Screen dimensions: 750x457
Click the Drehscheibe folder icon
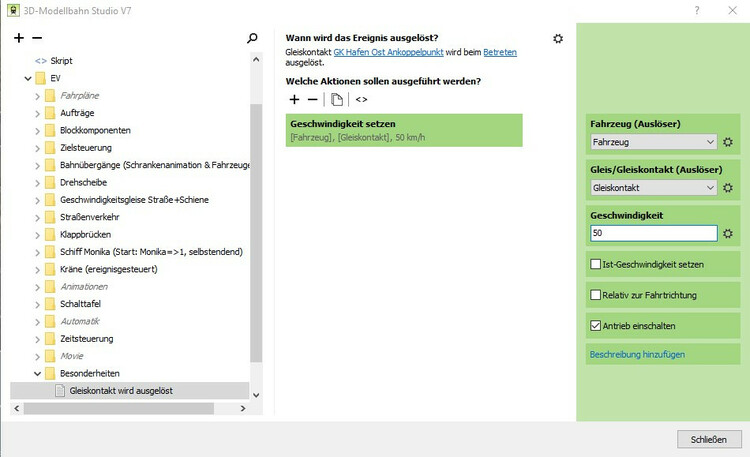50,182
